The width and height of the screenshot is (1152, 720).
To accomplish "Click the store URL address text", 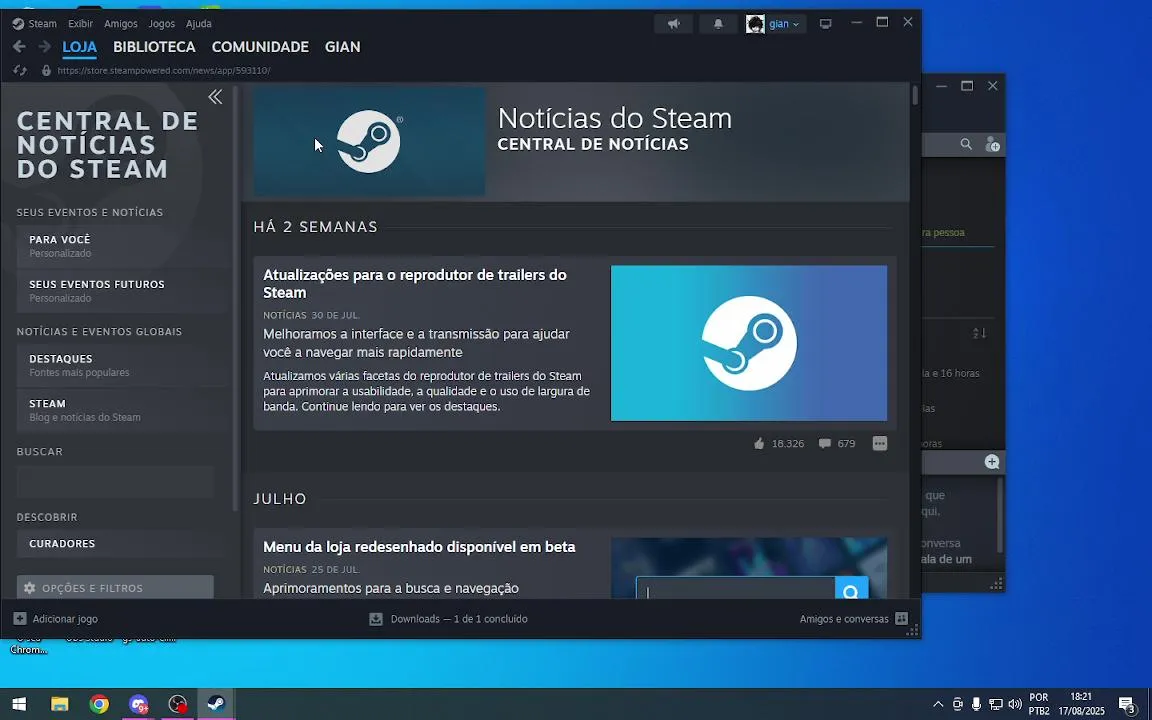I will click(x=164, y=71).
